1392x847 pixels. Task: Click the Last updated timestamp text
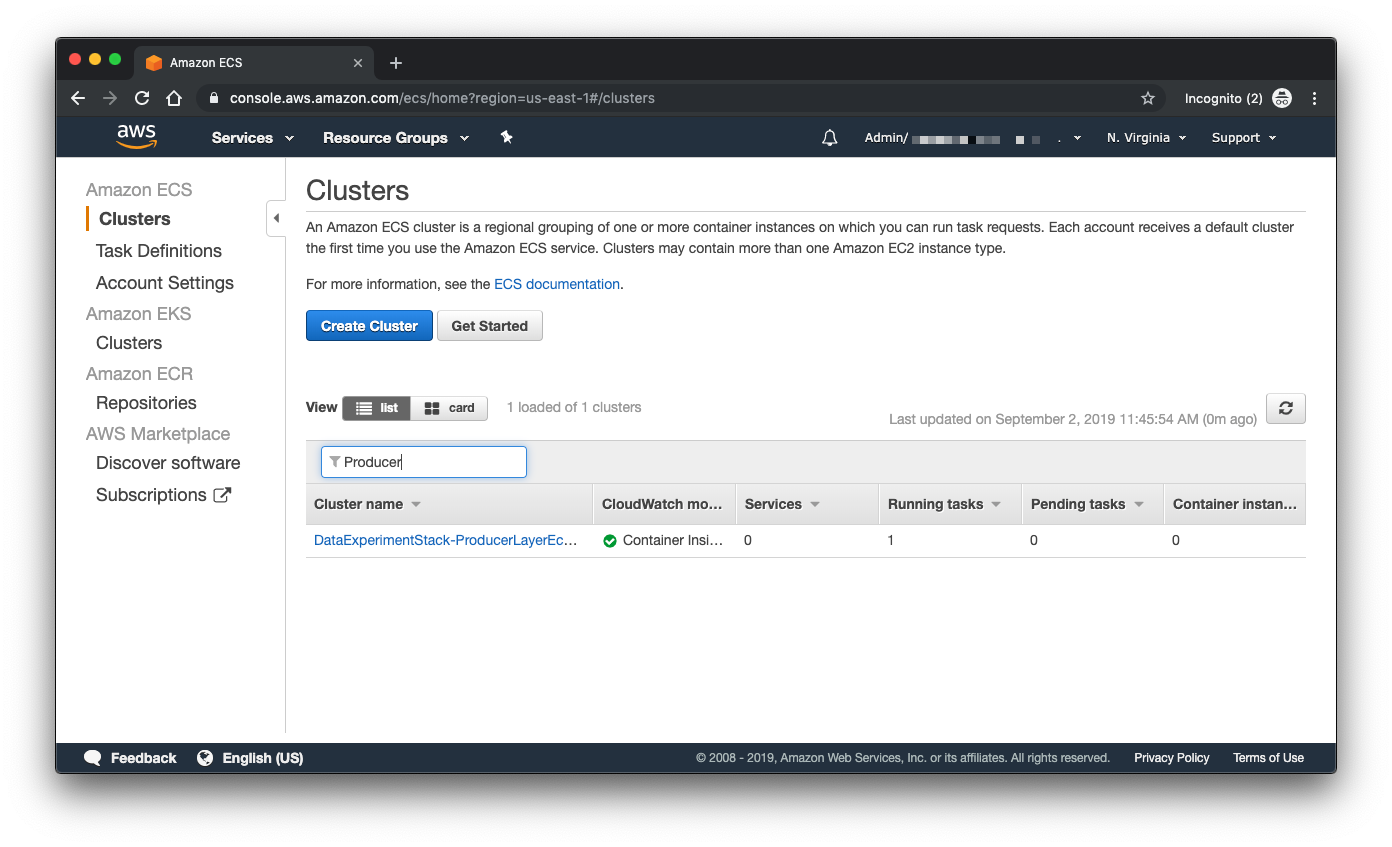click(1073, 419)
